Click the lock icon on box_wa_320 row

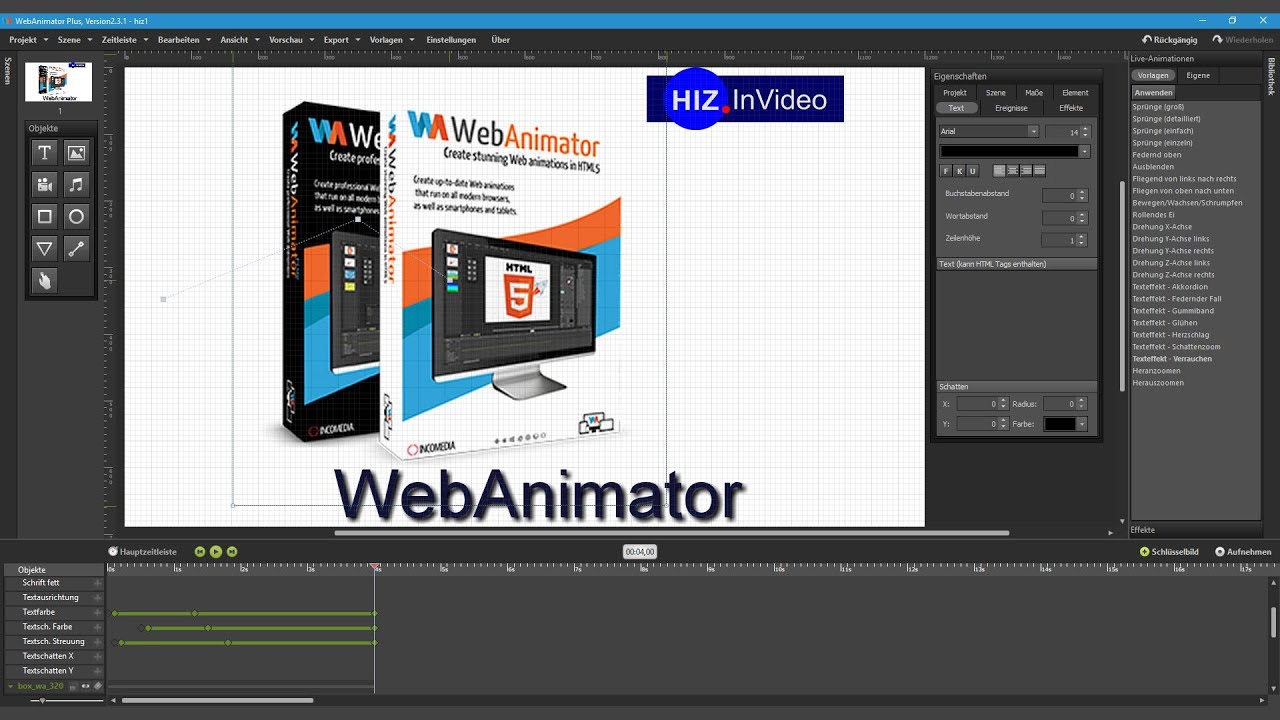click(x=73, y=686)
